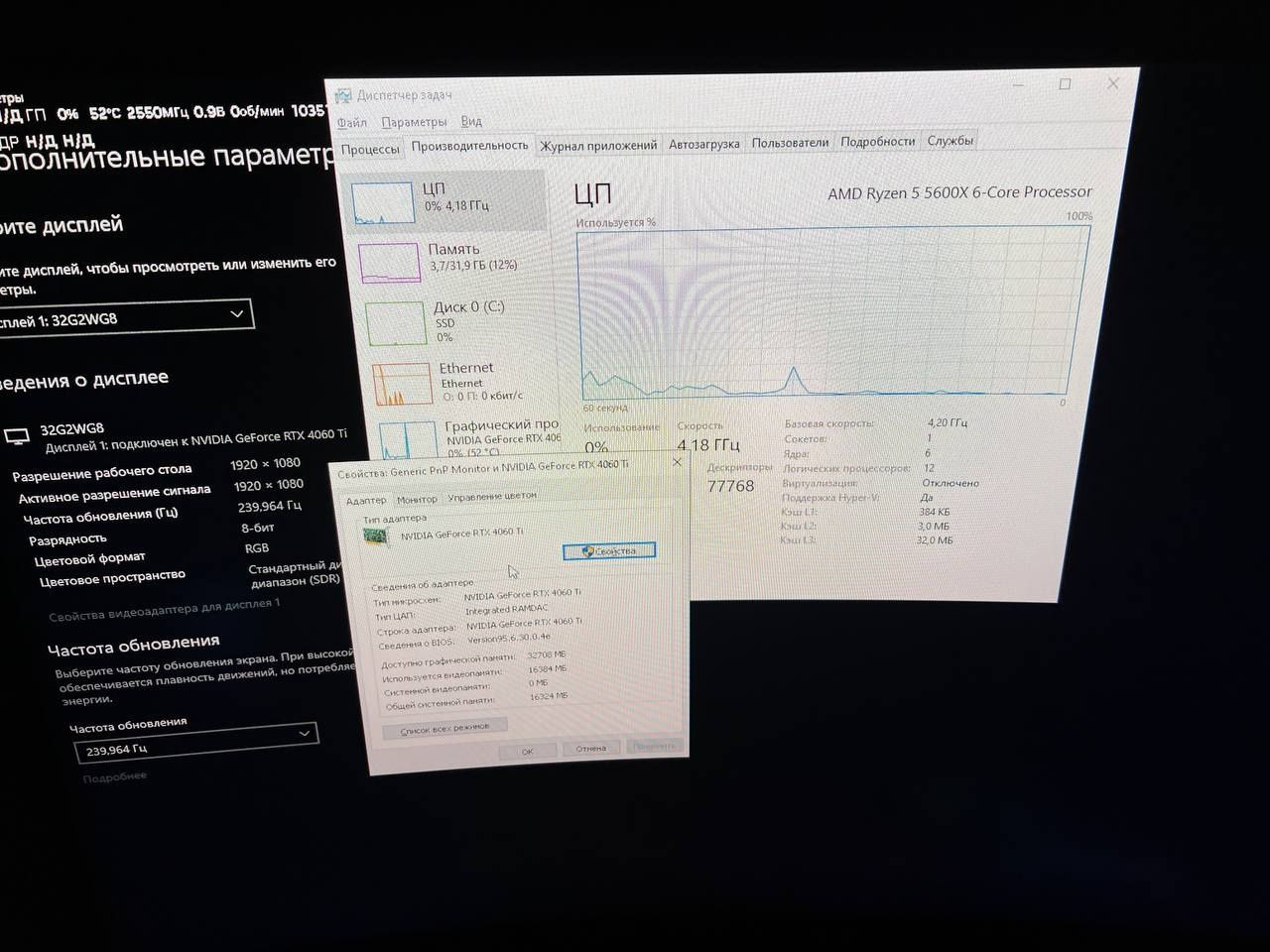Switch to the Производительность tab
This screenshot has height=952, width=1270.
click(470, 146)
